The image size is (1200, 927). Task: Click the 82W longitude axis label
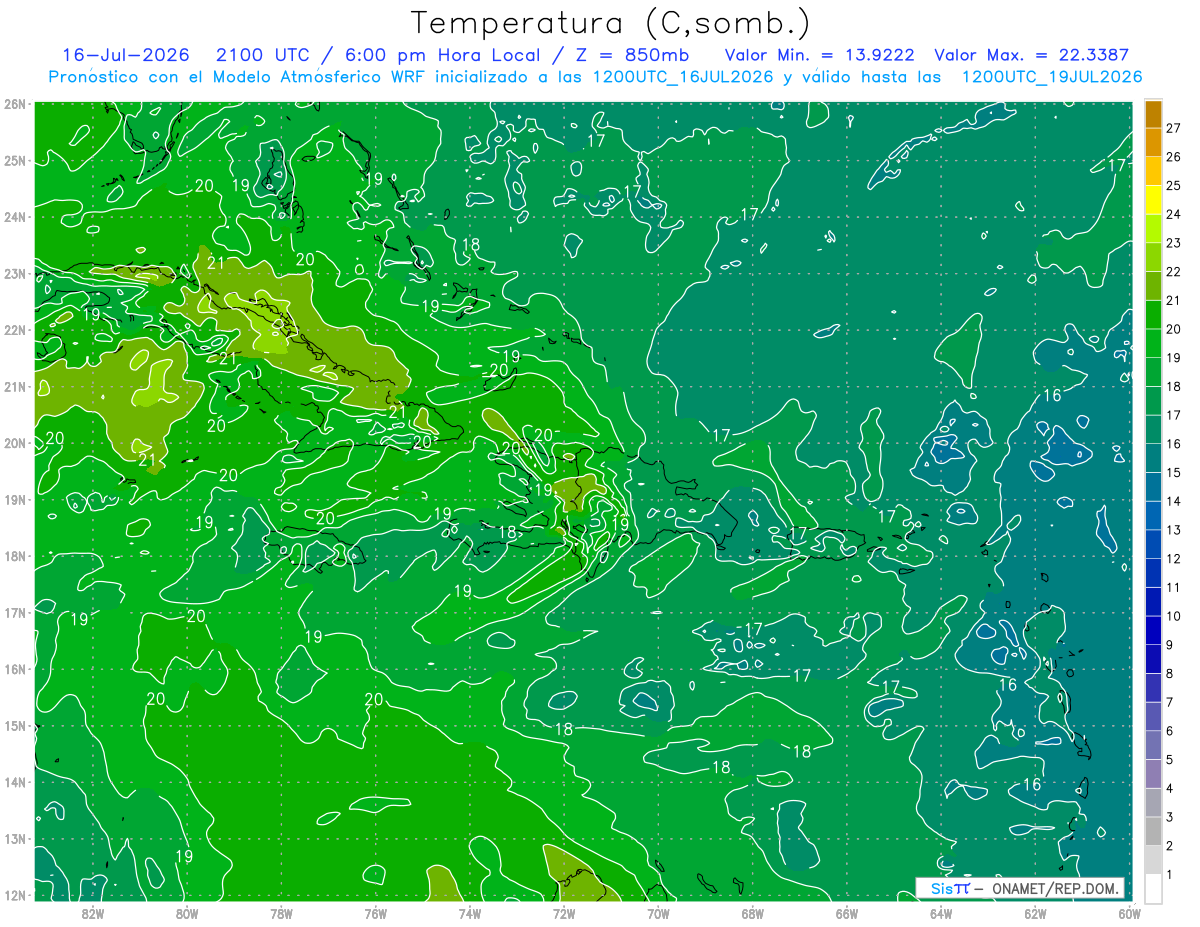tap(92, 913)
